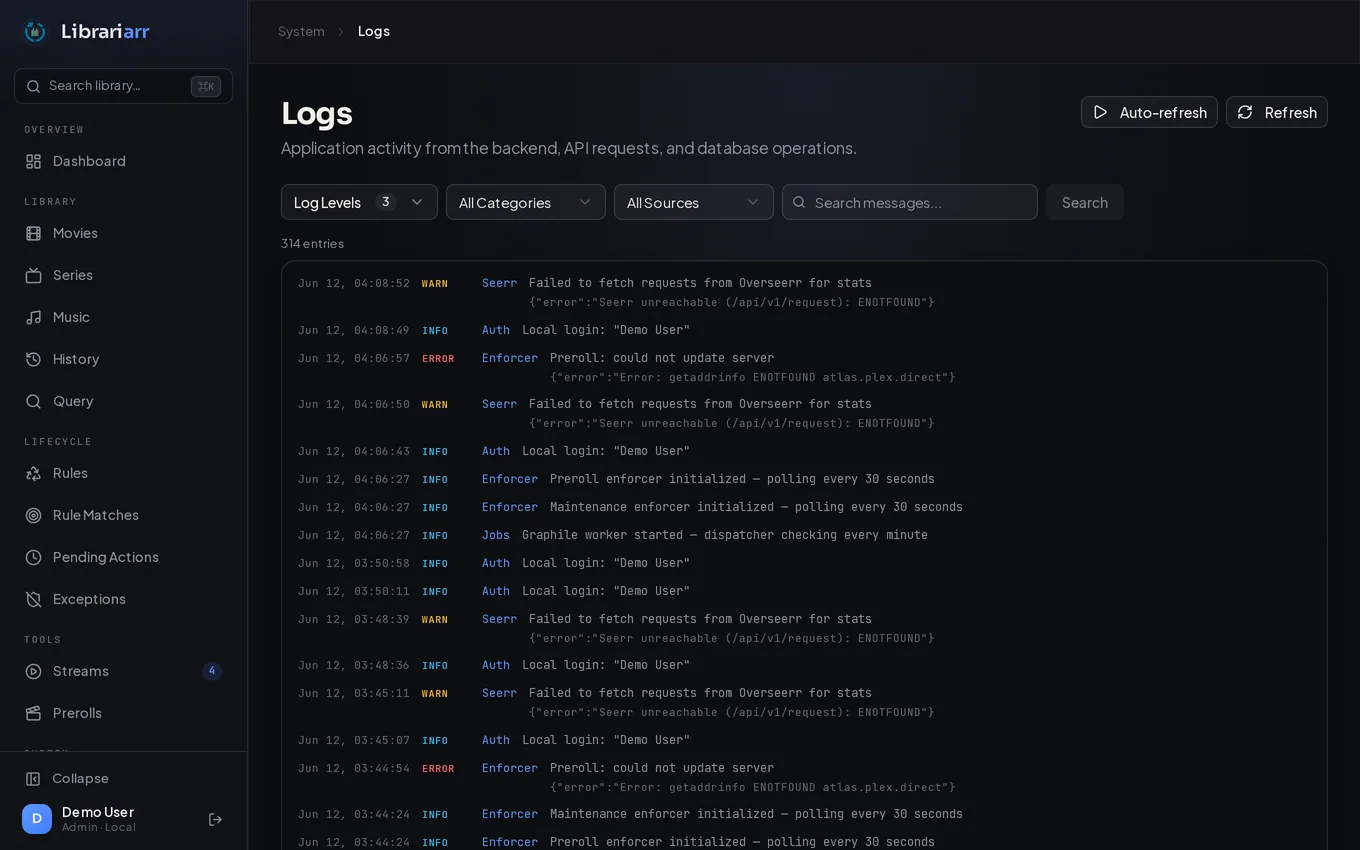Click the Search button
Screen dimensions: 1360x850
tap(1085, 202)
